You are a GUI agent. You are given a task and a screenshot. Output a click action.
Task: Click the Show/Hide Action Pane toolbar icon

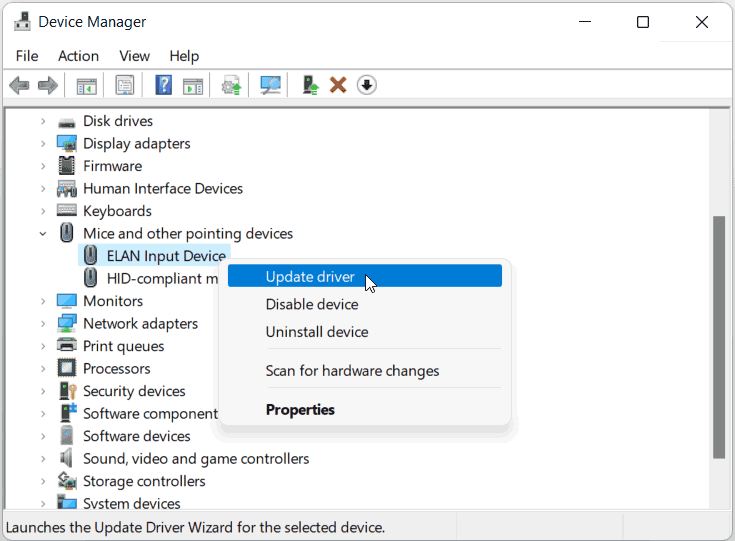tap(193, 86)
